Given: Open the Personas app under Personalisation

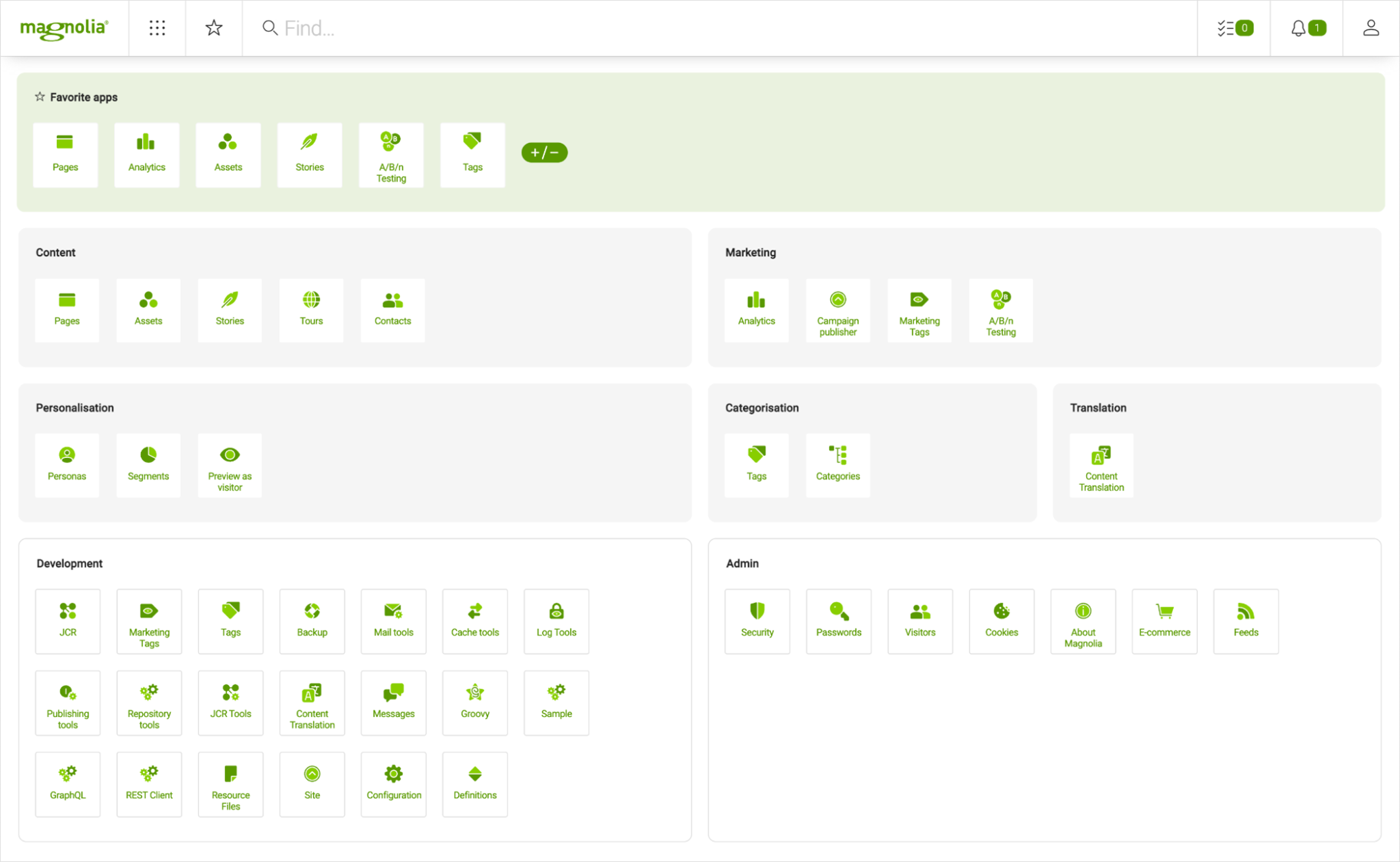Looking at the screenshot, I should tap(67, 463).
